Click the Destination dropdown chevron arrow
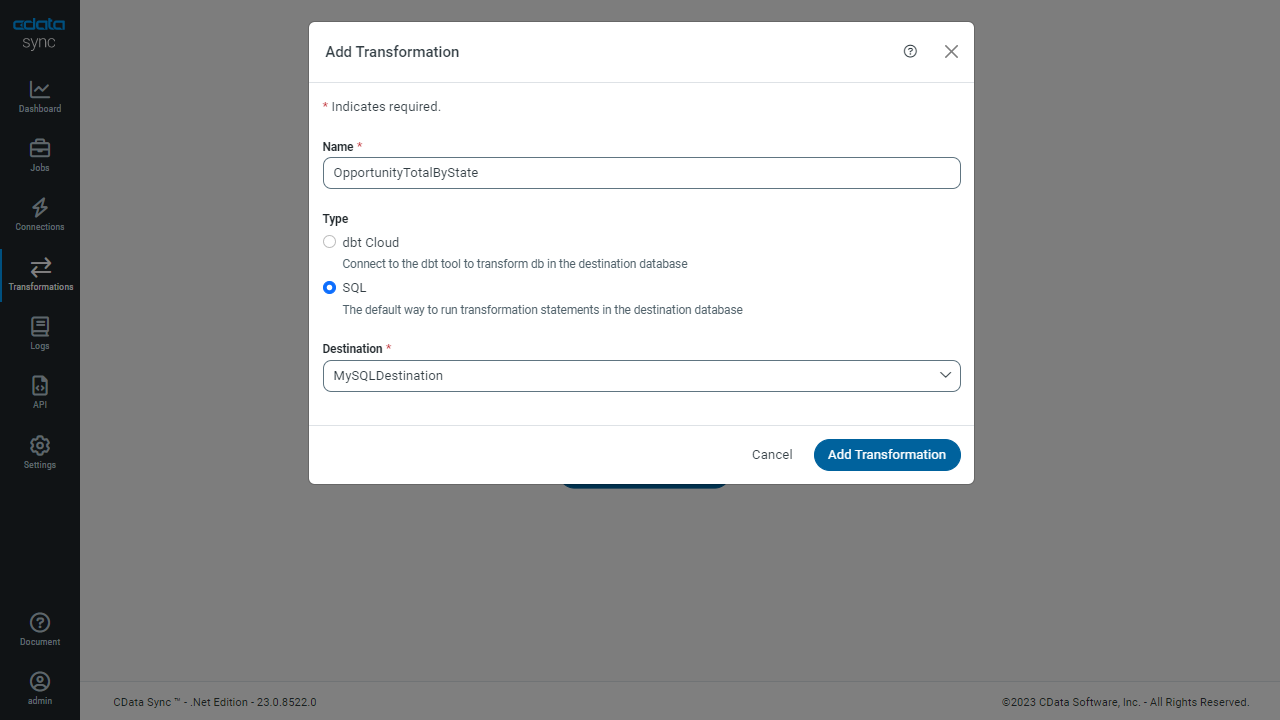1280x720 pixels. 945,375
